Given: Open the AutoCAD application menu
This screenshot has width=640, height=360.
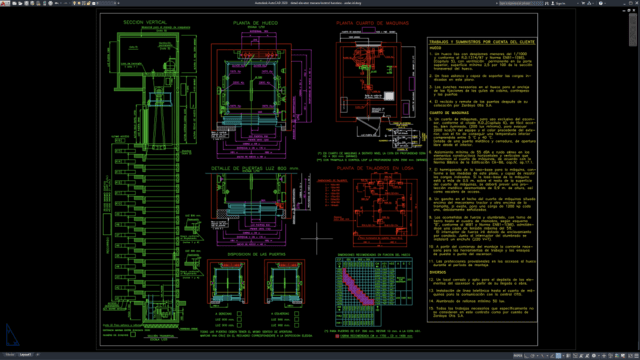Looking at the screenshot, I should pos(5,3).
